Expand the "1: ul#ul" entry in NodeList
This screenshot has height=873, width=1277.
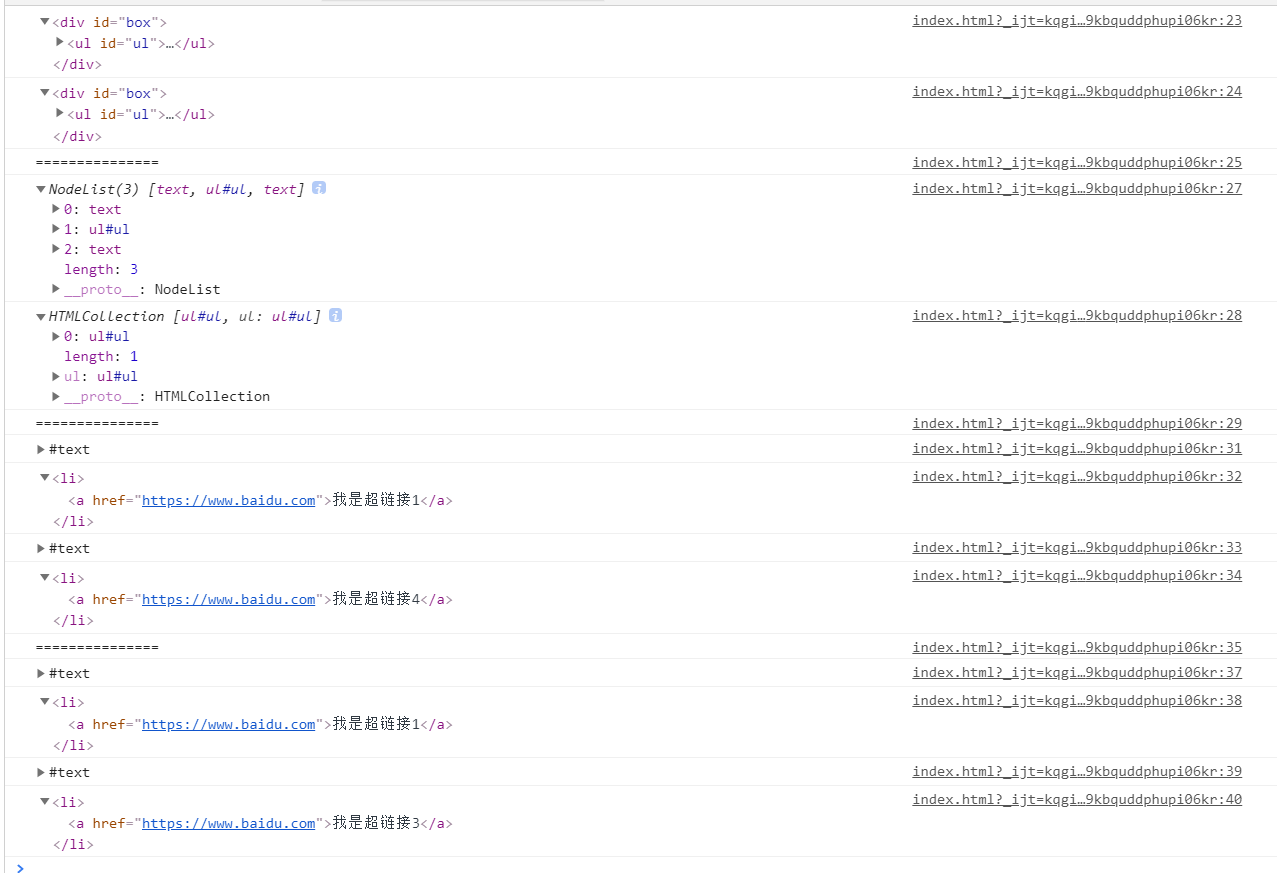(x=56, y=229)
